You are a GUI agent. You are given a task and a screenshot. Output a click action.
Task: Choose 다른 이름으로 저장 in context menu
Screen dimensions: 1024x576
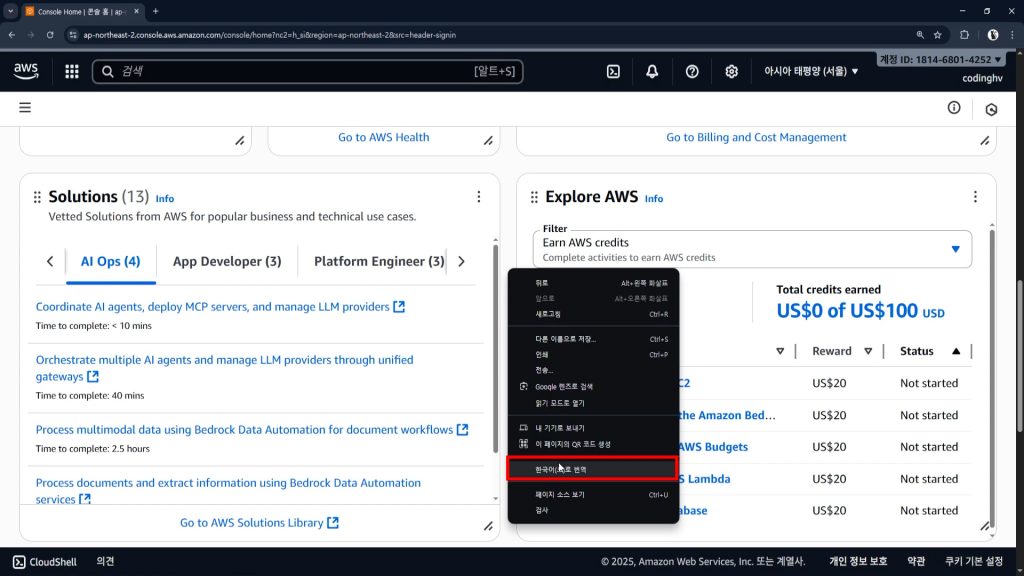point(593,339)
